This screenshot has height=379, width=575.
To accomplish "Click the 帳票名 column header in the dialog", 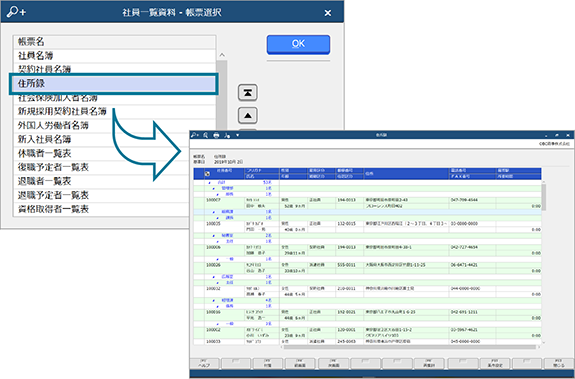I will (114, 42).
